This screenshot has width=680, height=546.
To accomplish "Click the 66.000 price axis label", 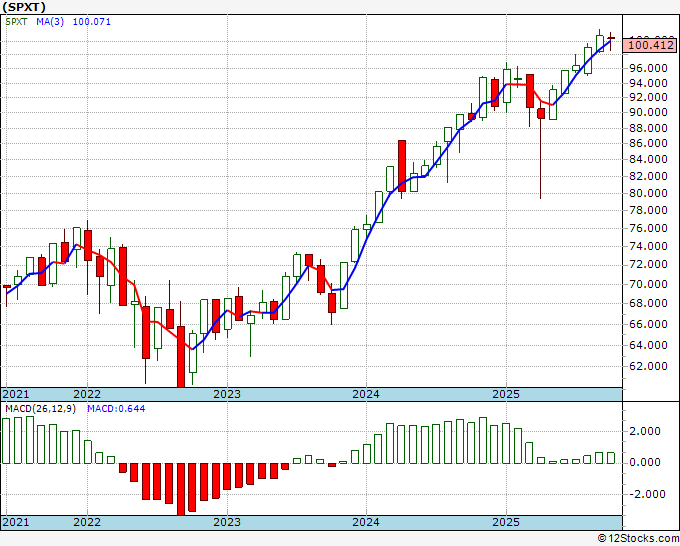I will coord(648,324).
